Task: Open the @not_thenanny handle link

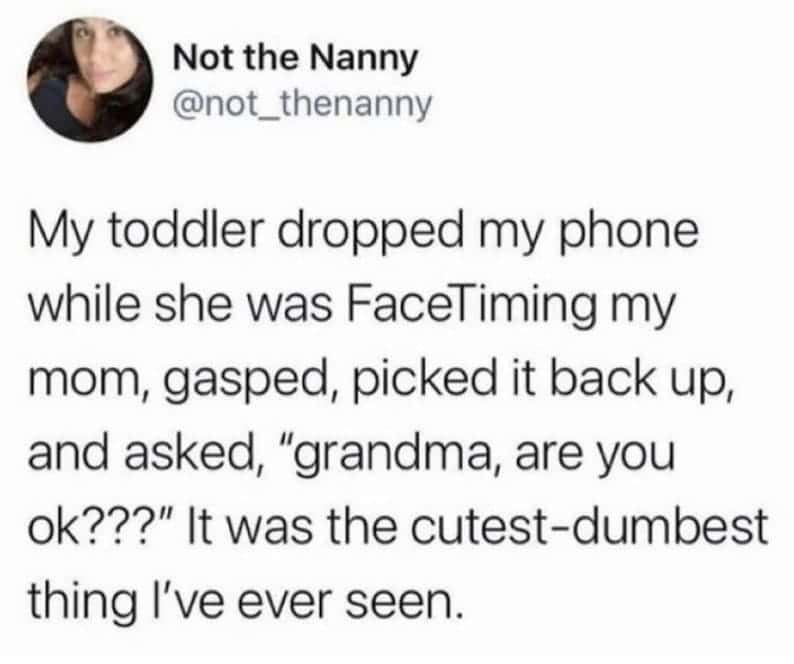Action: [x=303, y=104]
